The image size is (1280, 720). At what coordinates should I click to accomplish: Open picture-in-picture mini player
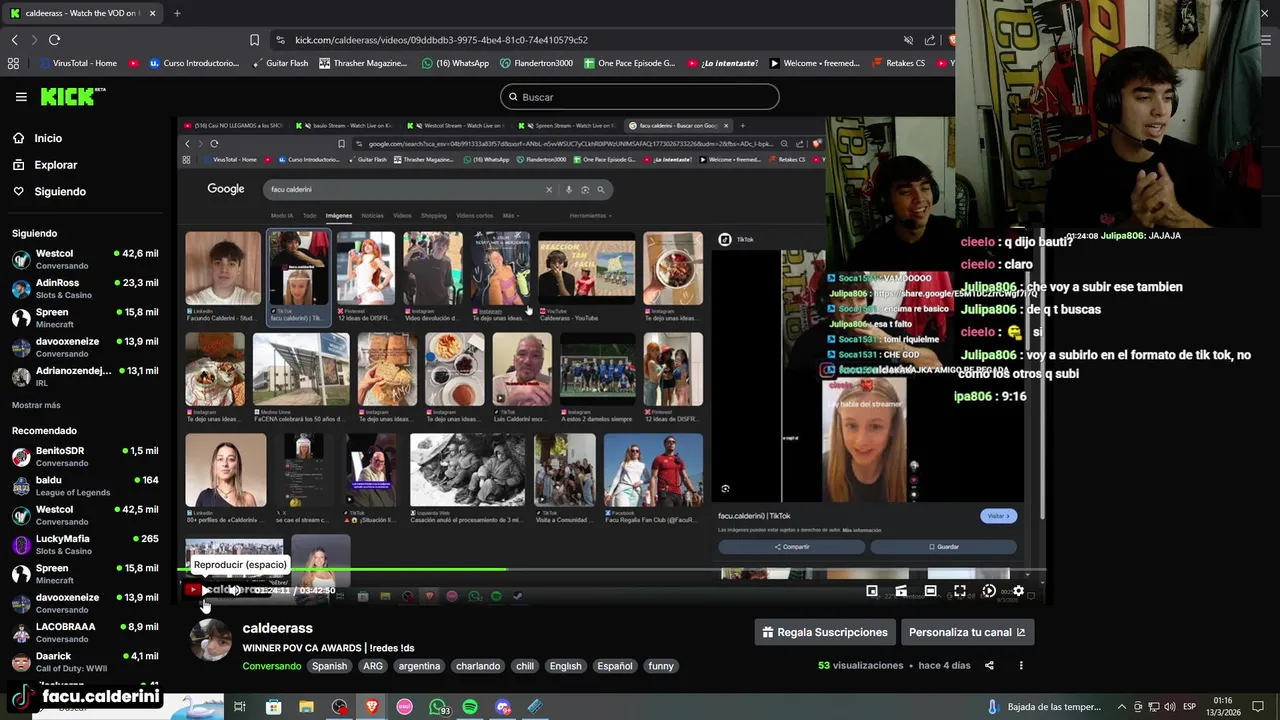(x=872, y=591)
